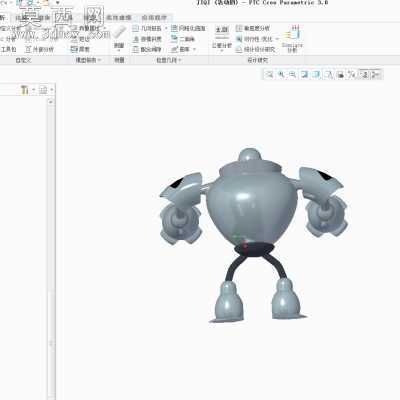This screenshot has width=400, height=400.
Task: Open saved orientations icon in graphics toolbar
Action: coord(328,75)
